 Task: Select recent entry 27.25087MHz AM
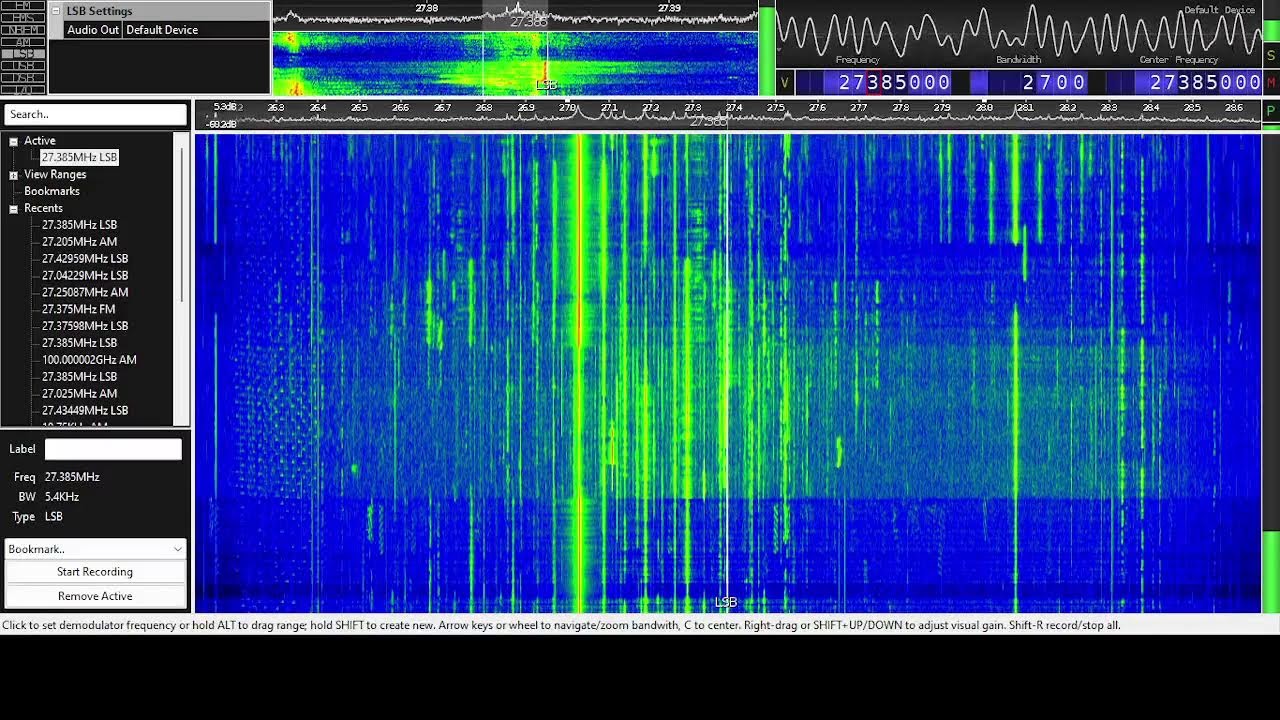(x=85, y=293)
